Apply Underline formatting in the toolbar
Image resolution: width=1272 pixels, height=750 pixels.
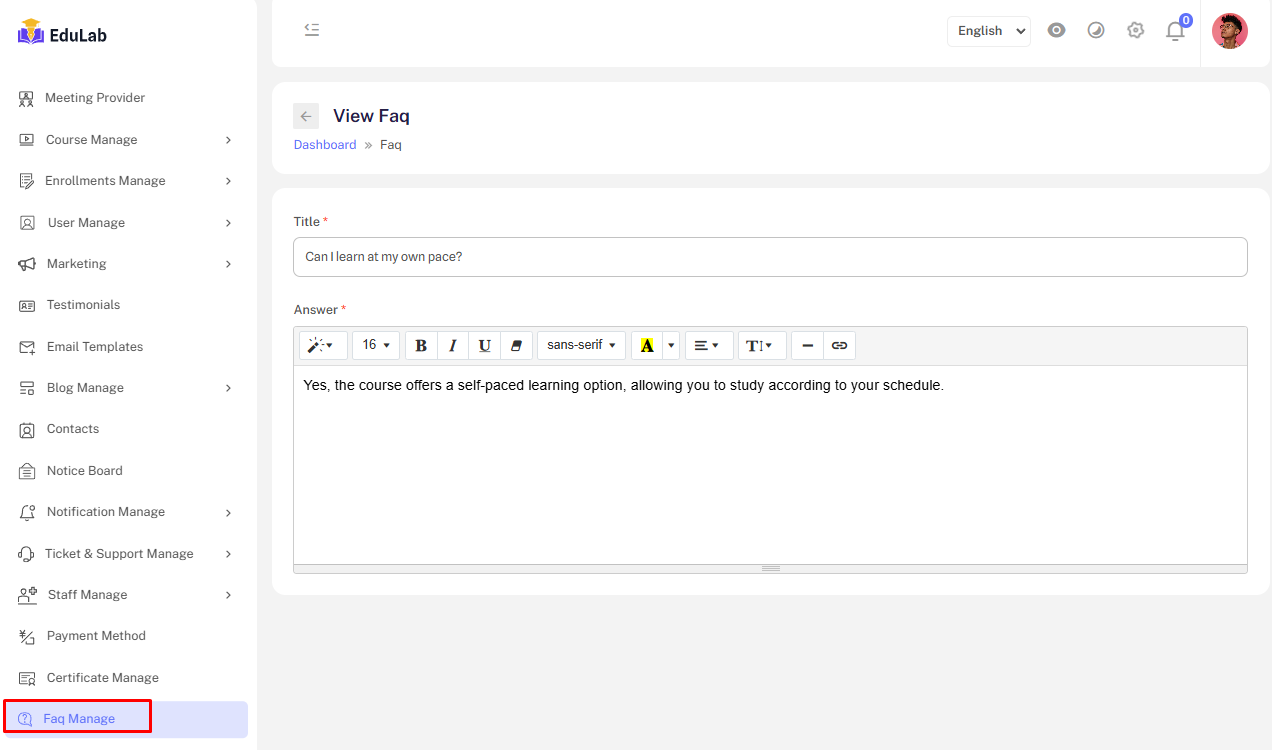coord(485,346)
